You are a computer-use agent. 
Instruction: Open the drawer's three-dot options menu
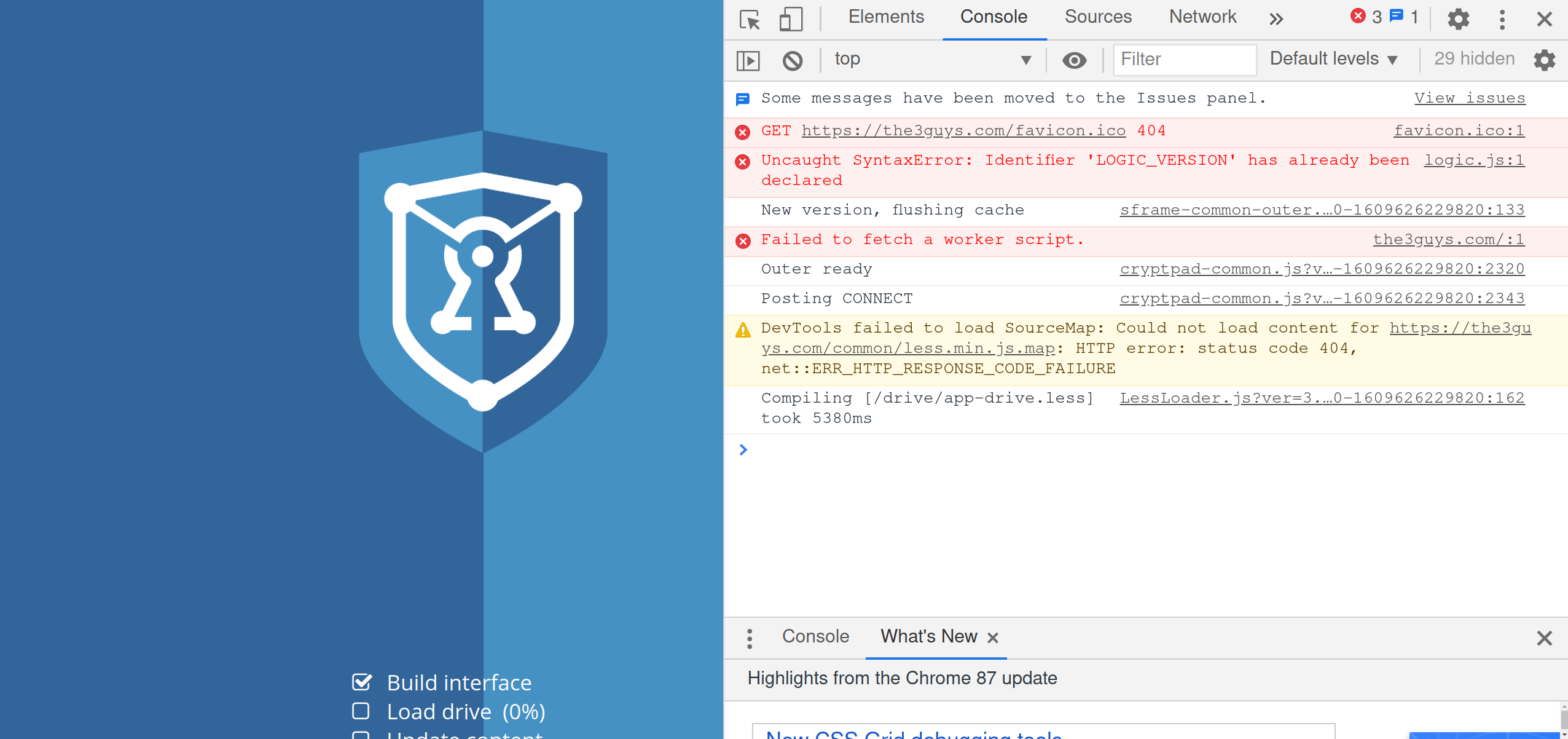tap(749, 638)
